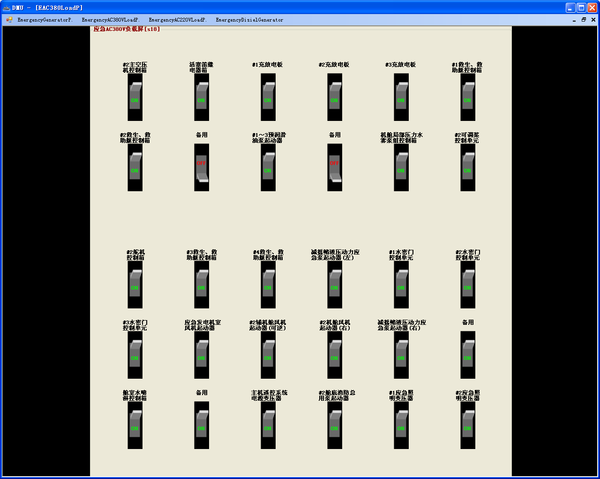600x479 pixels.
Task: Toggle the #1充放电板 breaker switch
Action: coord(267,98)
